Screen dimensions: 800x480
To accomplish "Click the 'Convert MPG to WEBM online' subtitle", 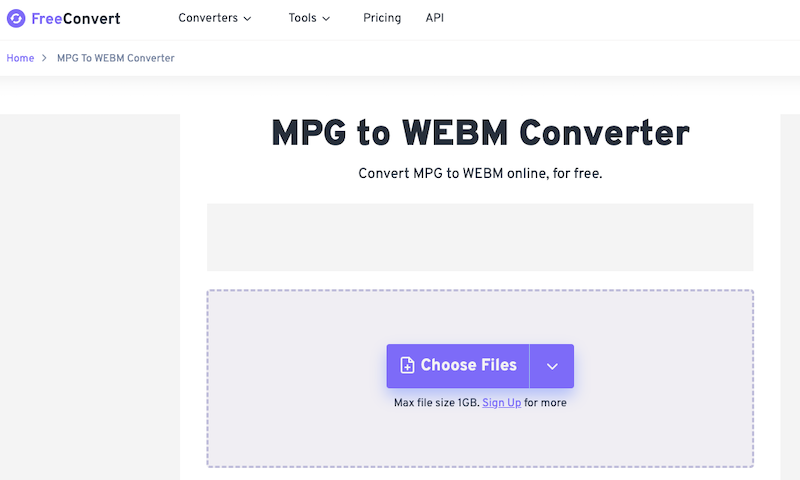I will (x=480, y=173).
